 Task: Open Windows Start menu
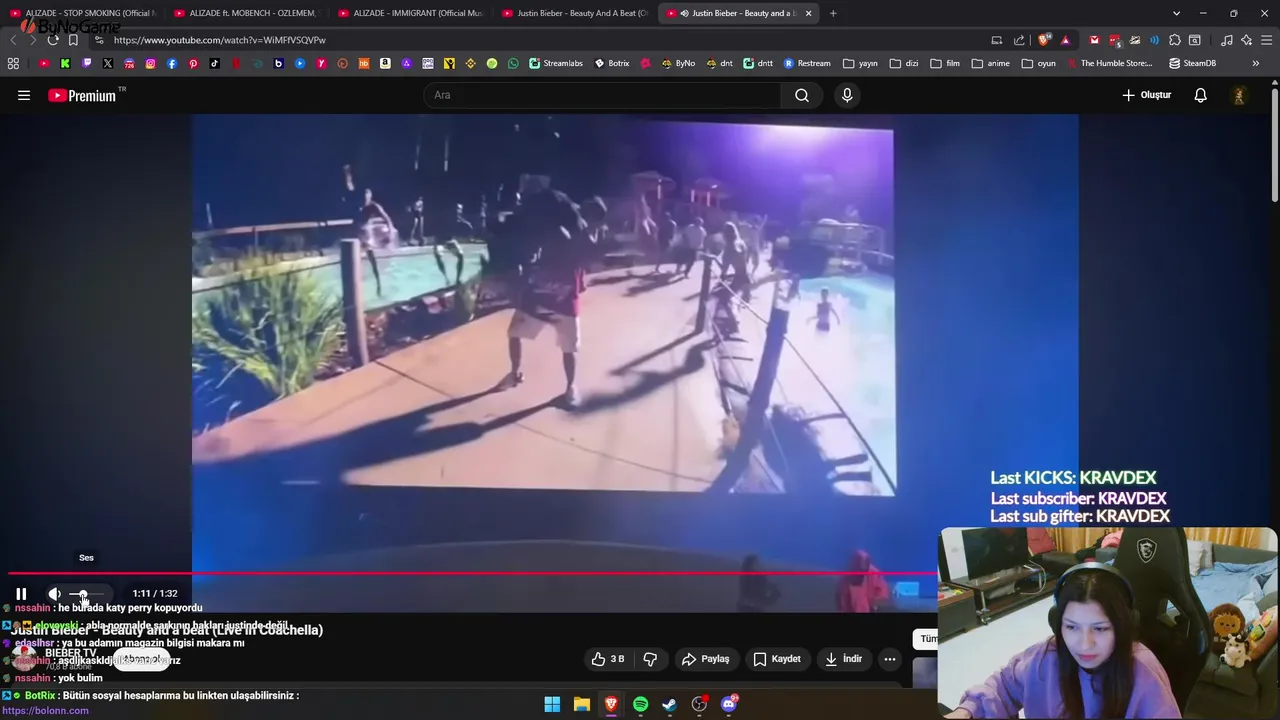coord(552,704)
